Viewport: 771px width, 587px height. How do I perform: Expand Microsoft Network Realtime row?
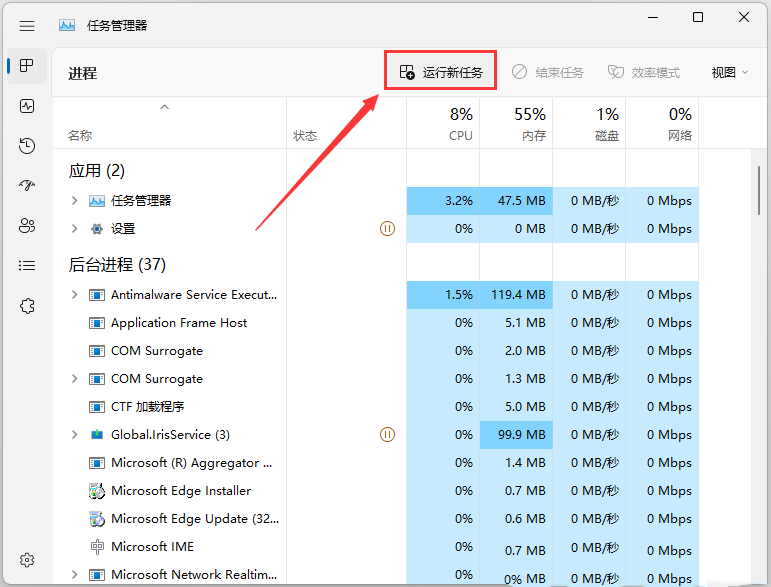tap(74, 574)
